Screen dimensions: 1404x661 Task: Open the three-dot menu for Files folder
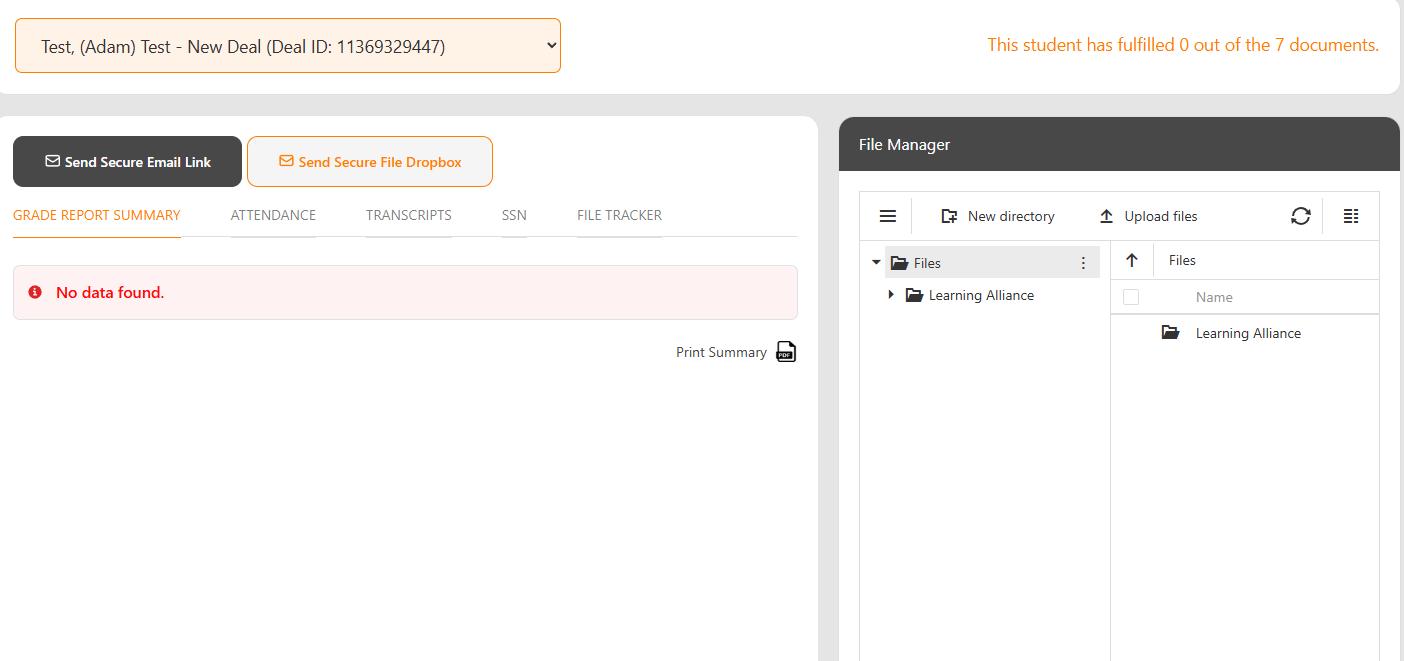coord(1083,262)
